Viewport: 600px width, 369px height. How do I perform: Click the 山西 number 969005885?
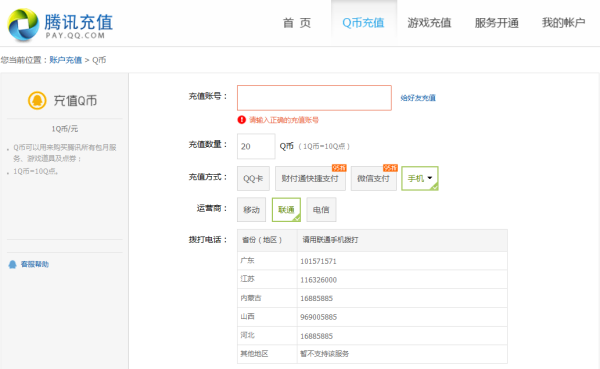318,317
